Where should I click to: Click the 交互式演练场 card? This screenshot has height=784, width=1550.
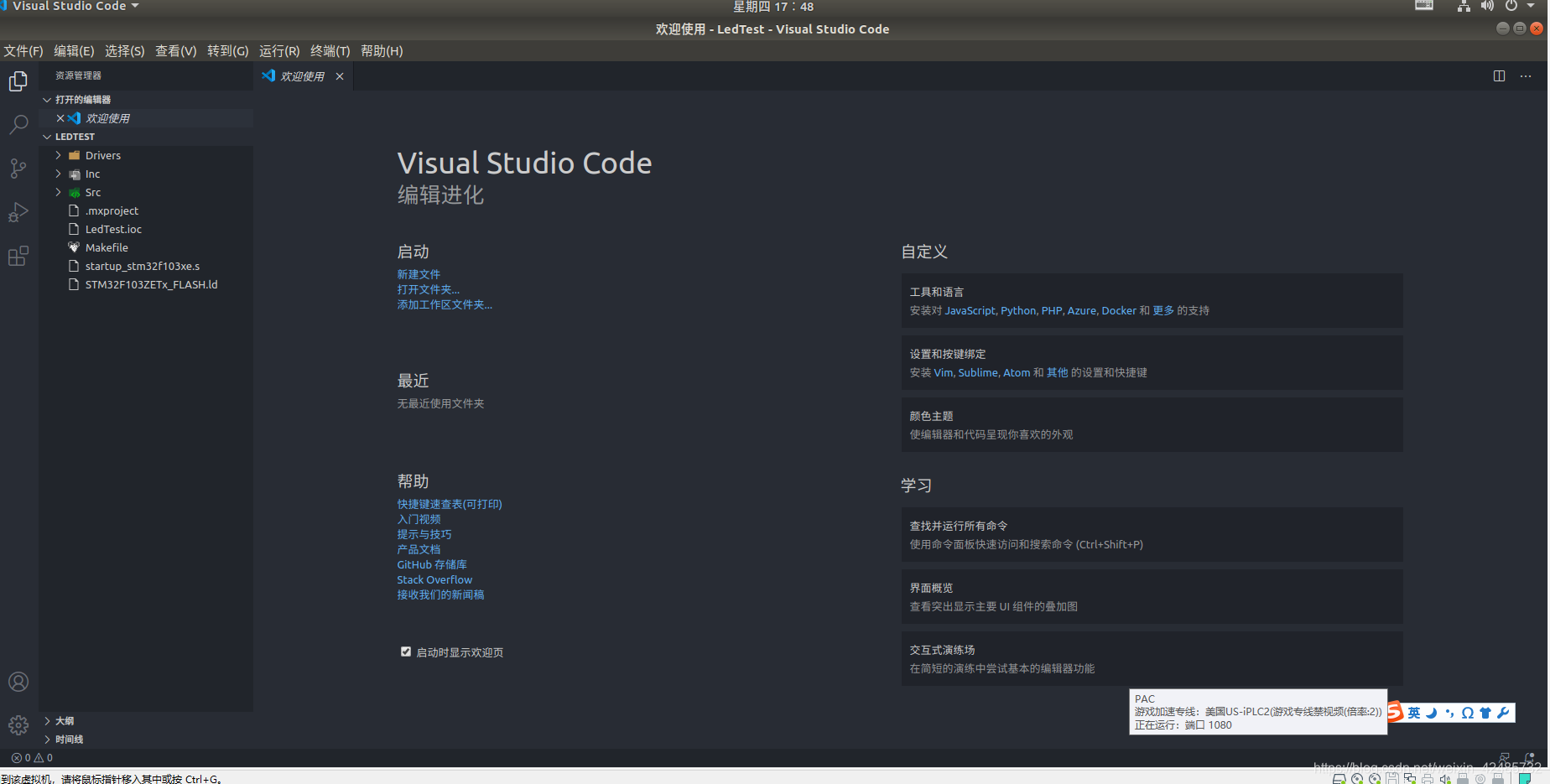[1152, 659]
